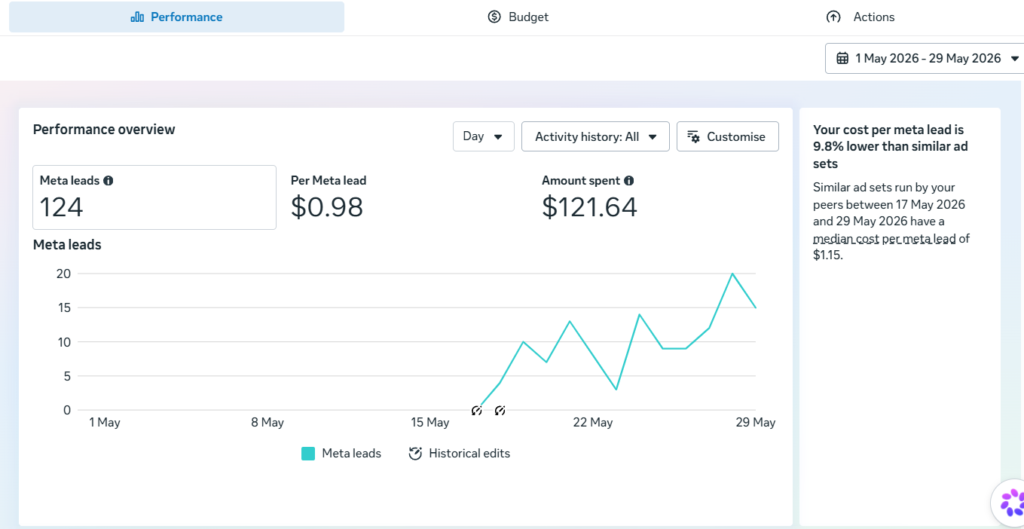Click the Actions upward arrow icon
Screen dimensions: 1024x529
point(833,17)
